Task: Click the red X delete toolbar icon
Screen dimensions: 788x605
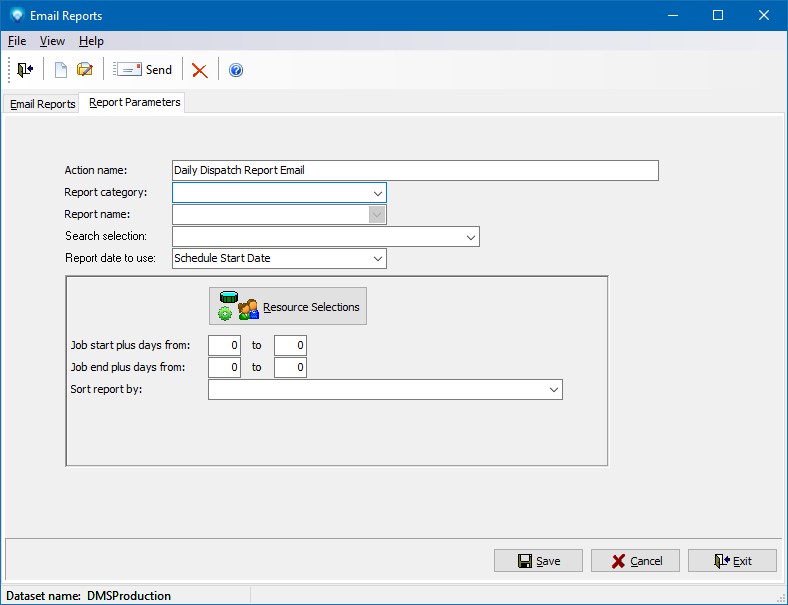Action: 200,70
